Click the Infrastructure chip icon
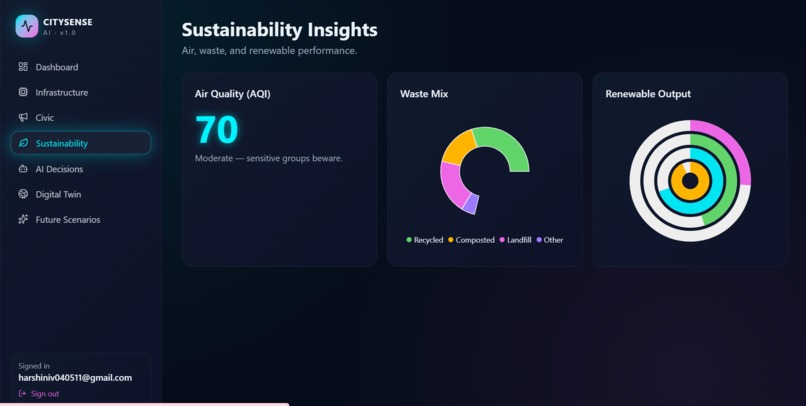This screenshot has width=806, height=406. coord(23,92)
